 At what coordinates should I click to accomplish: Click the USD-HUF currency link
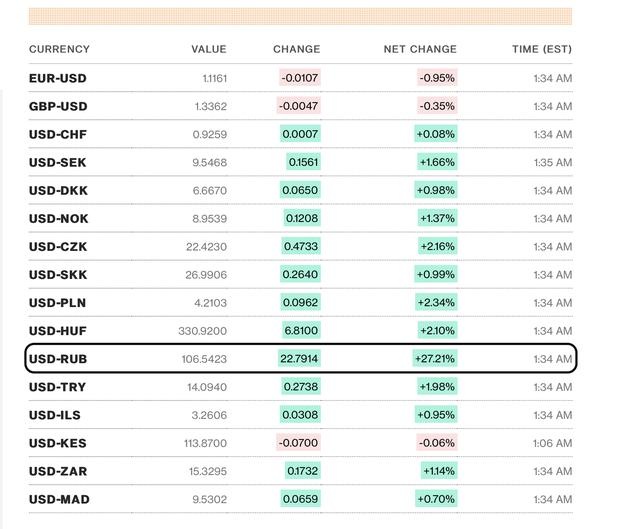tap(58, 330)
